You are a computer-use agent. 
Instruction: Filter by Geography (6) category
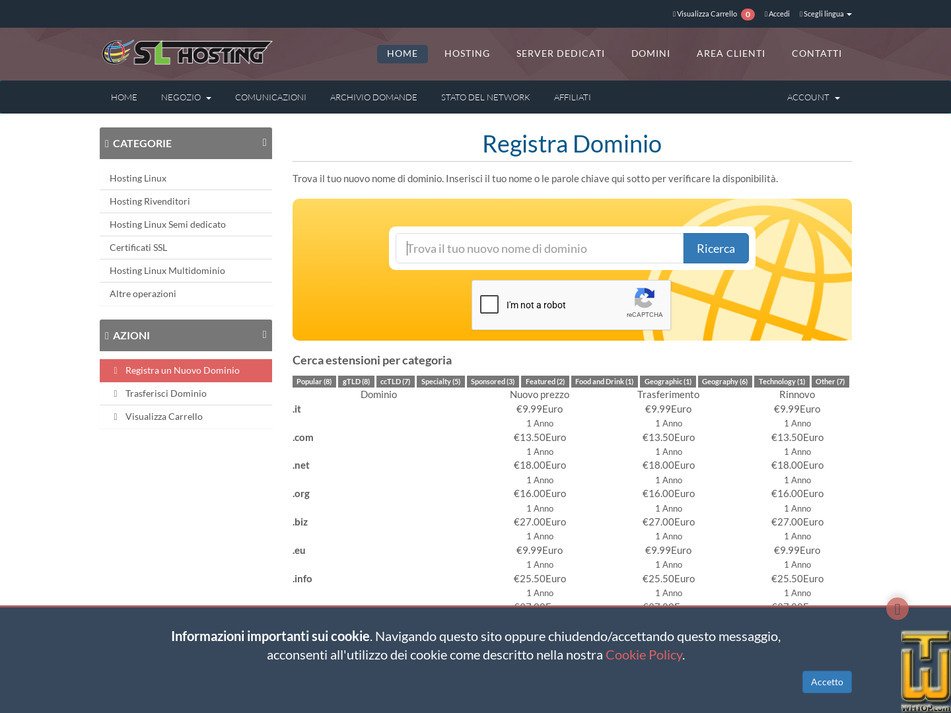tap(725, 381)
